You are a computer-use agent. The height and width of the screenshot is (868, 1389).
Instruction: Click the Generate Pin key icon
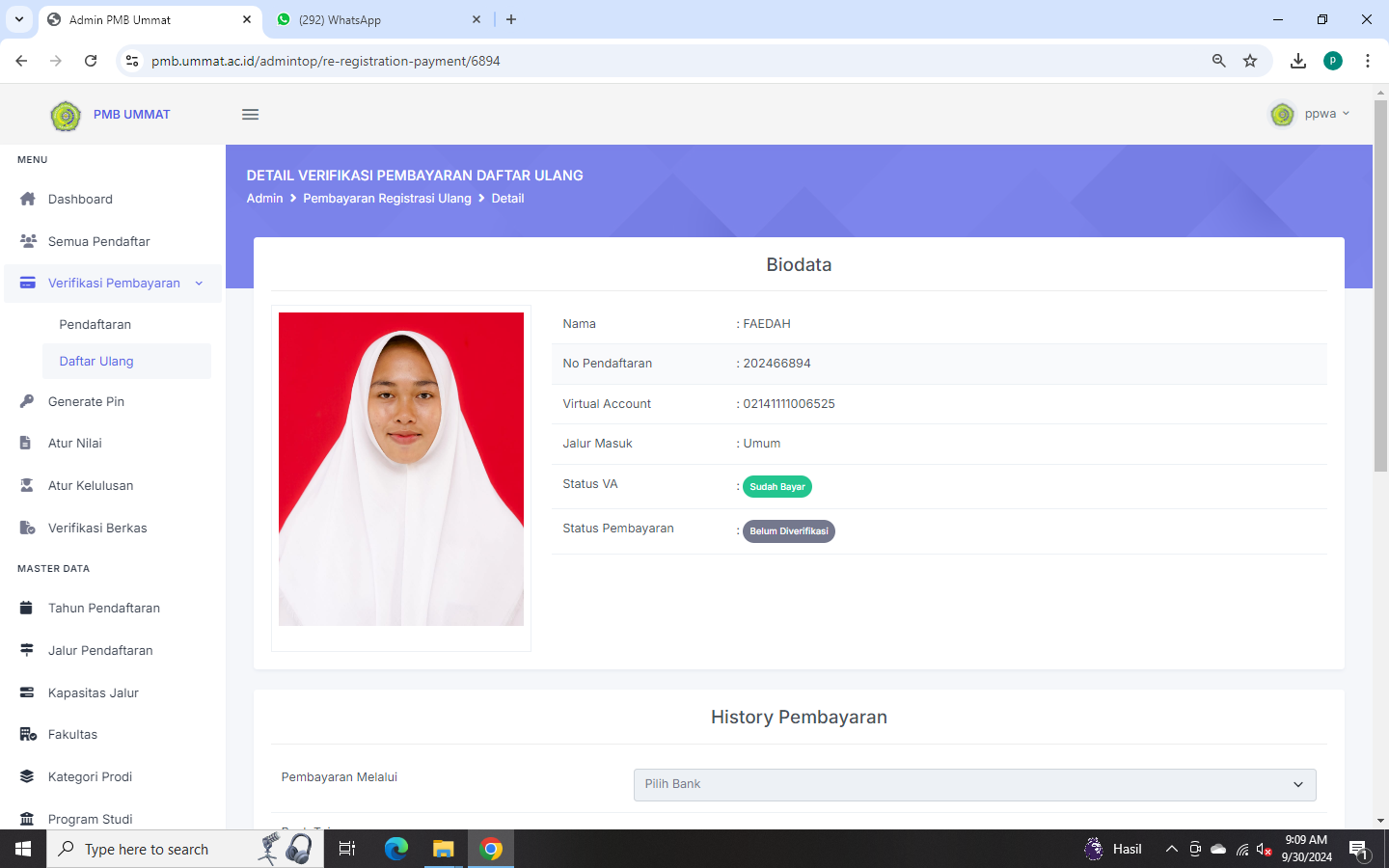pyautogui.click(x=27, y=401)
